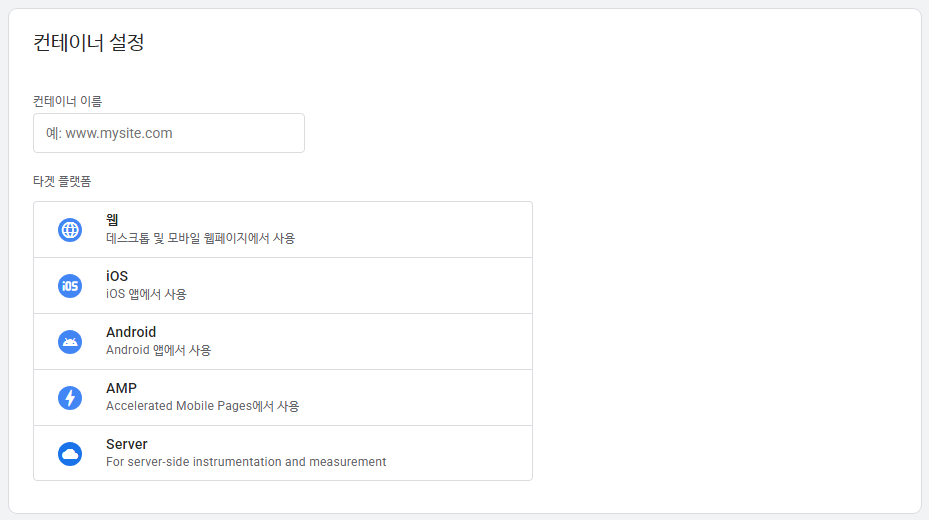This screenshot has height=520, width=929.
Task: Click the 타겟 플랫폼 section label
Action: tap(62, 181)
